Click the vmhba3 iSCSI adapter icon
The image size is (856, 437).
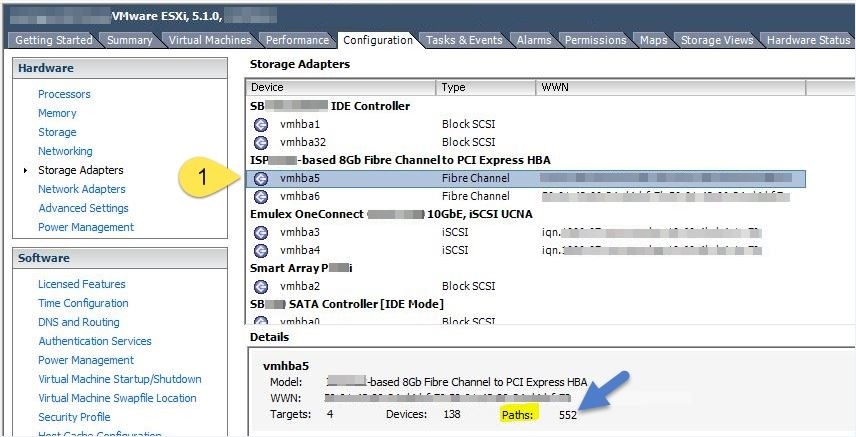tap(261, 233)
